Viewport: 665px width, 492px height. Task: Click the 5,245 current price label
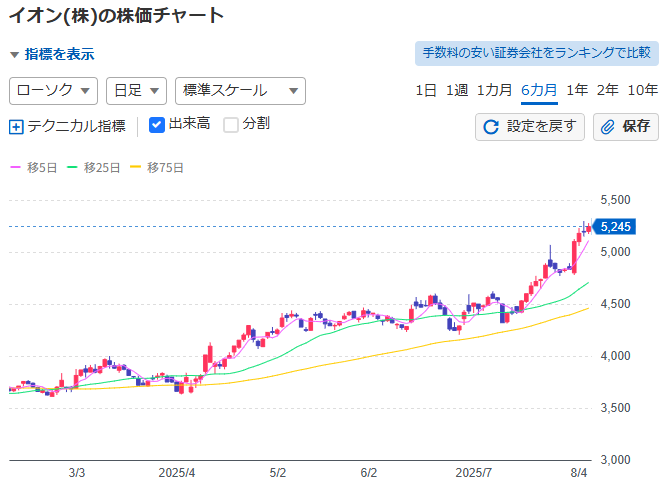[615, 227]
